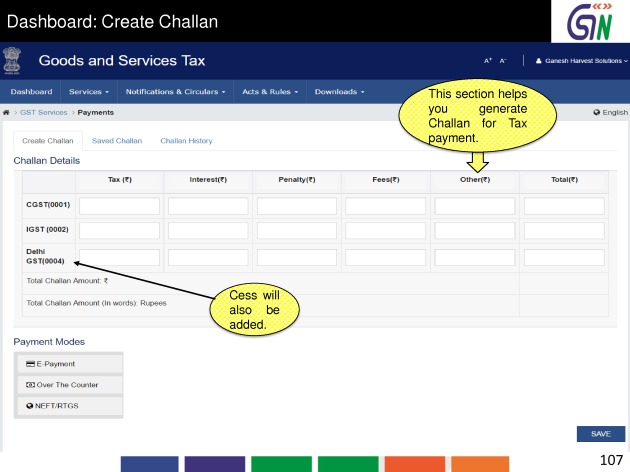This screenshot has height=472, width=630.
Task: Select English language option
Action: tap(615, 112)
